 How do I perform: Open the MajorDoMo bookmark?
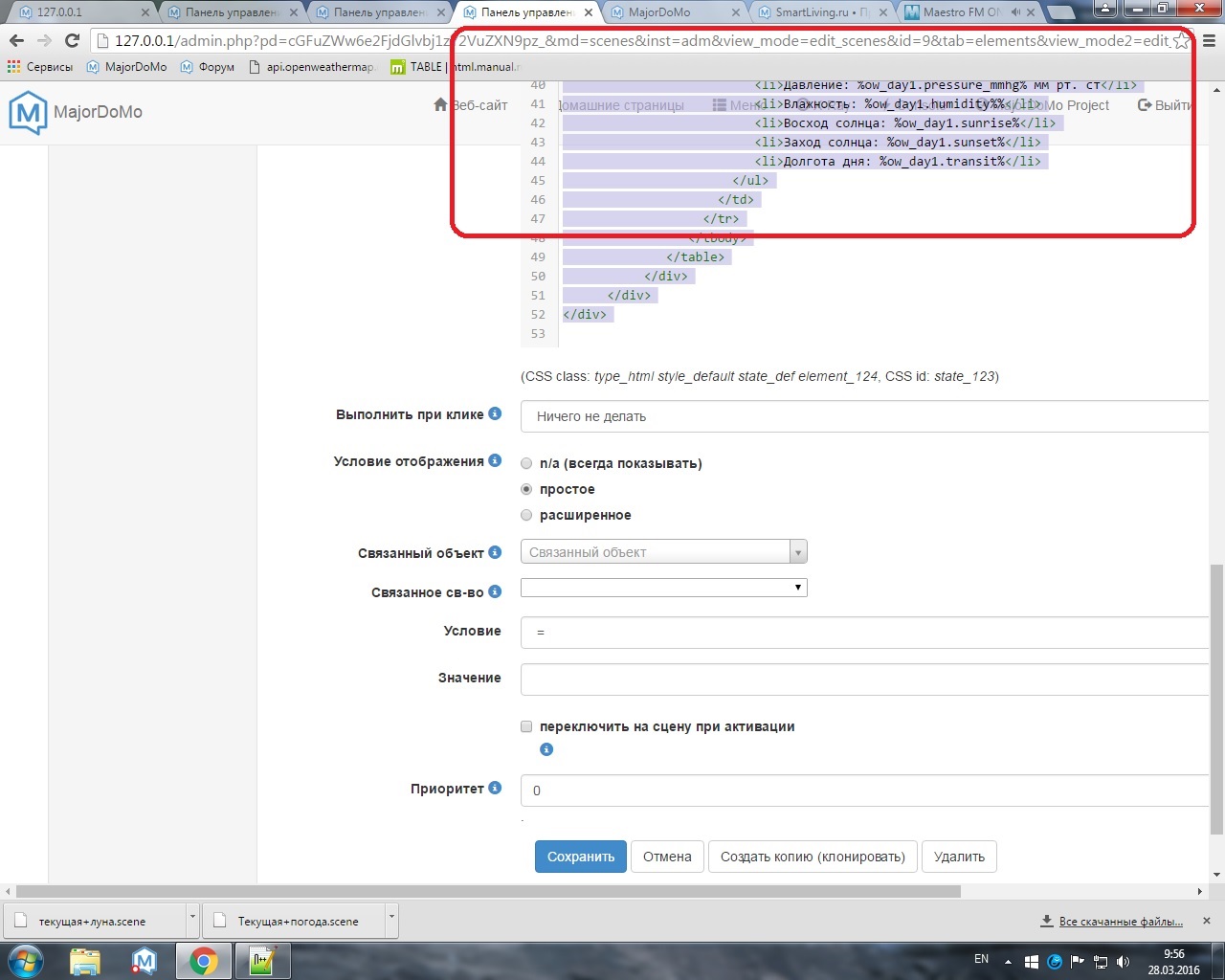(x=126, y=67)
